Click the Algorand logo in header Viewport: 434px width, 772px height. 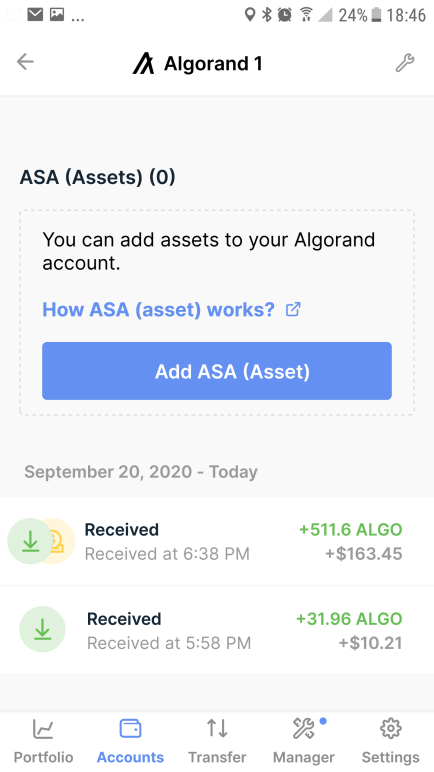[143, 64]
